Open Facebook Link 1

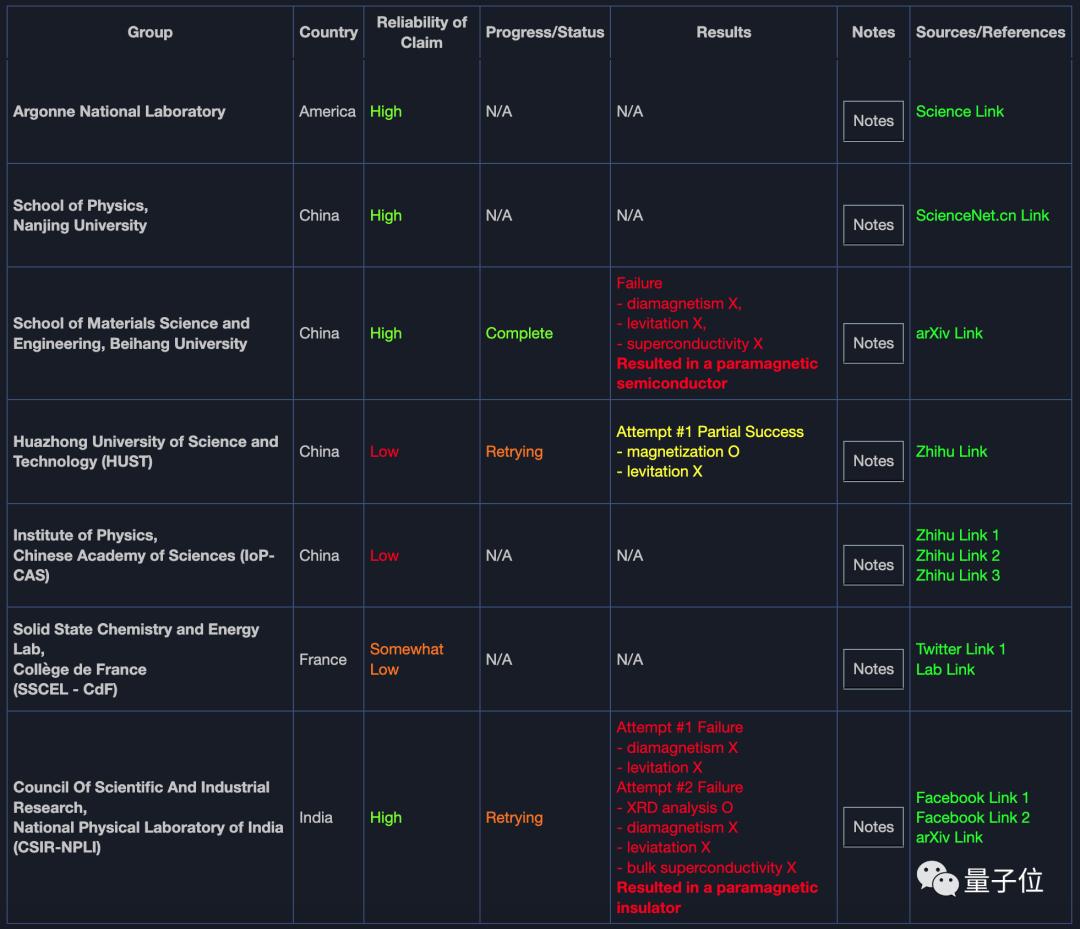point(972,798)
